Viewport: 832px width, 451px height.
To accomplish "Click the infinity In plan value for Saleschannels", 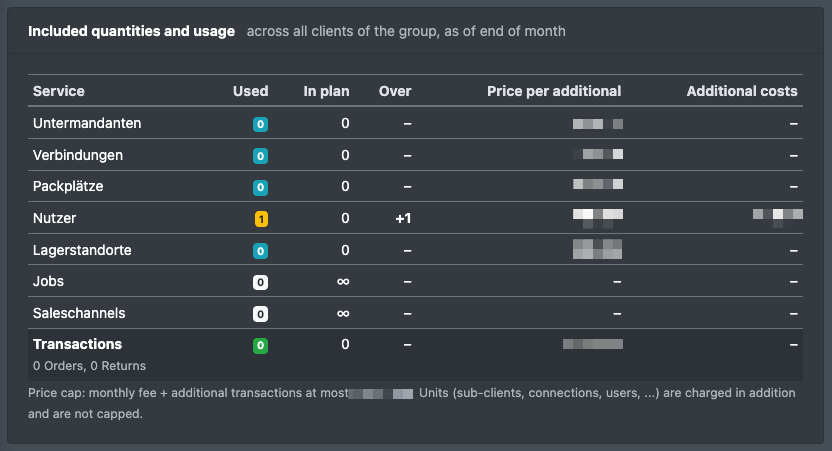I will (343, 314).
